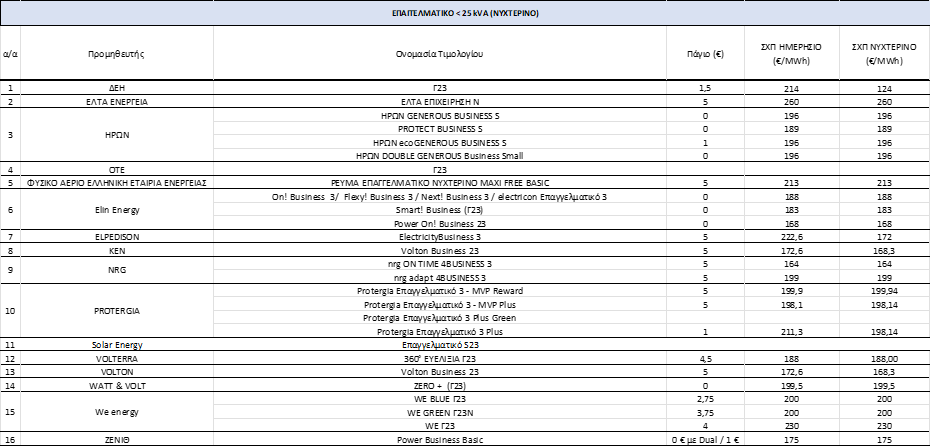Select night value '188,00' for VOLTERRA
The image size is (931, 447).
(x=884, y=359)
